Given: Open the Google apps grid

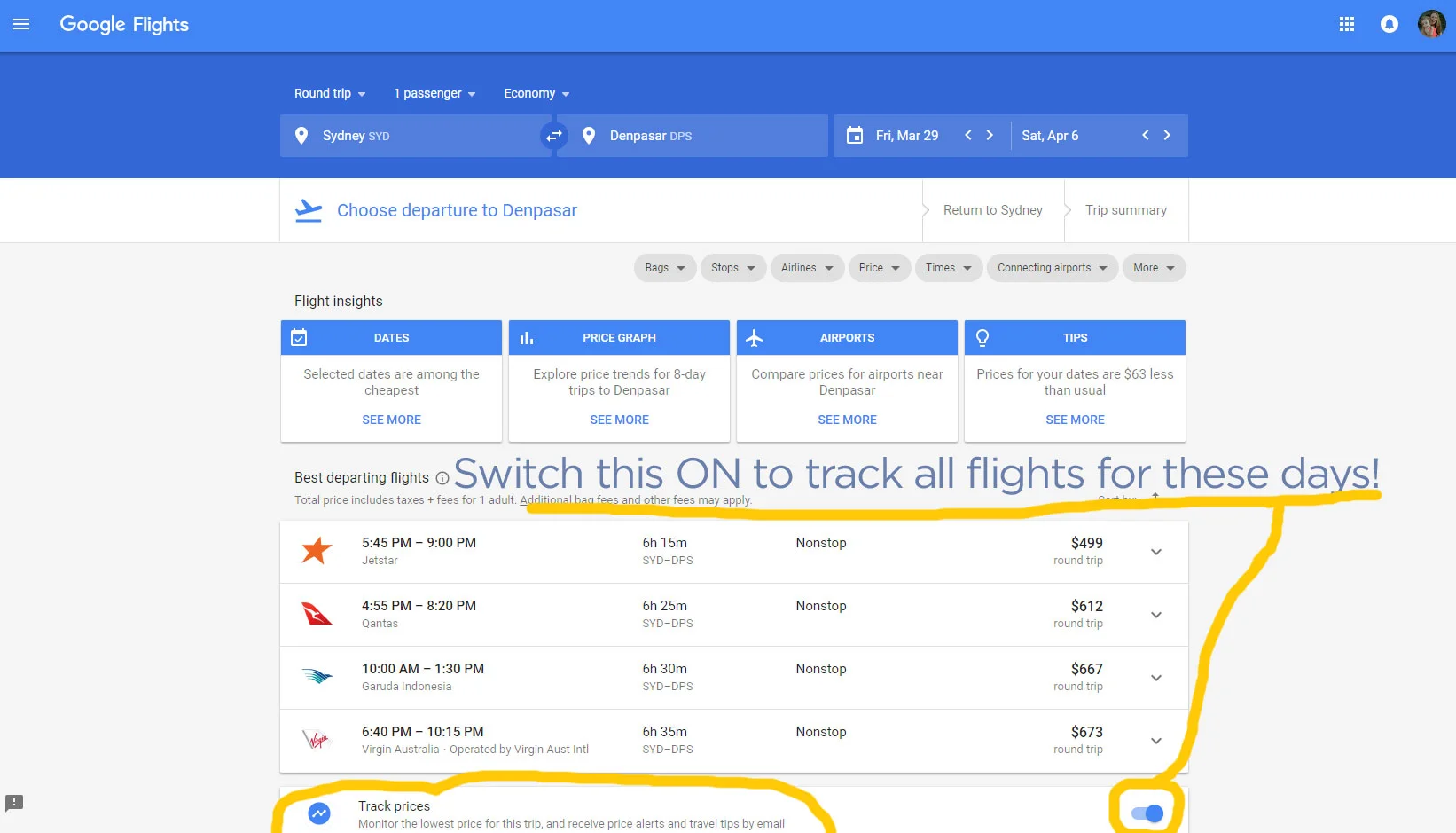Looking at the screenshot, I should tap(1346, 24).
